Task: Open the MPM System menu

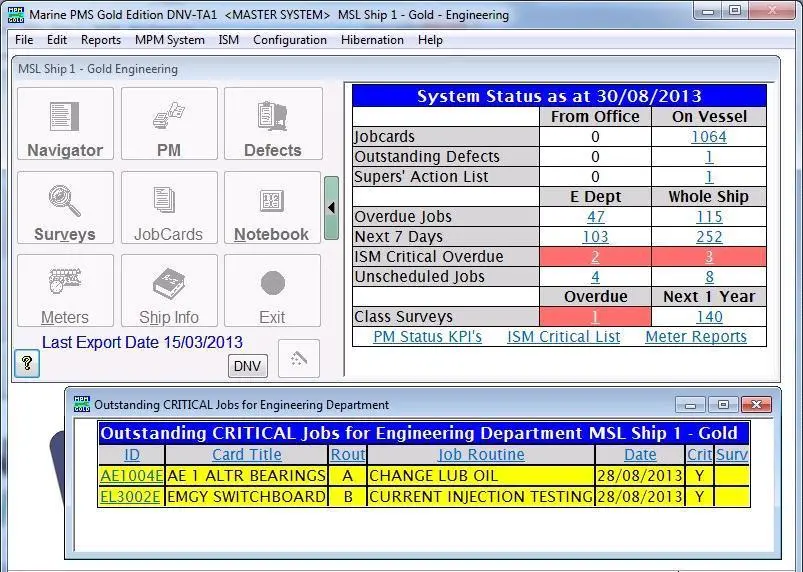Action: tap(170, 40)
